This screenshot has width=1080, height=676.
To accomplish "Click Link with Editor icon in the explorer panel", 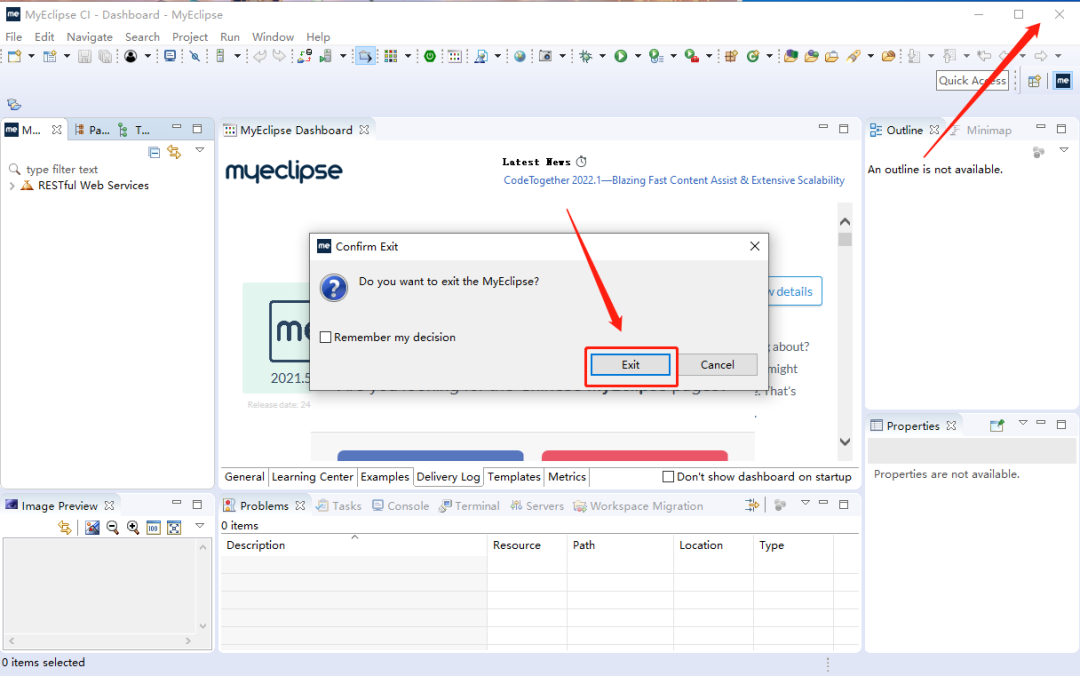I will tap(174, 152).
